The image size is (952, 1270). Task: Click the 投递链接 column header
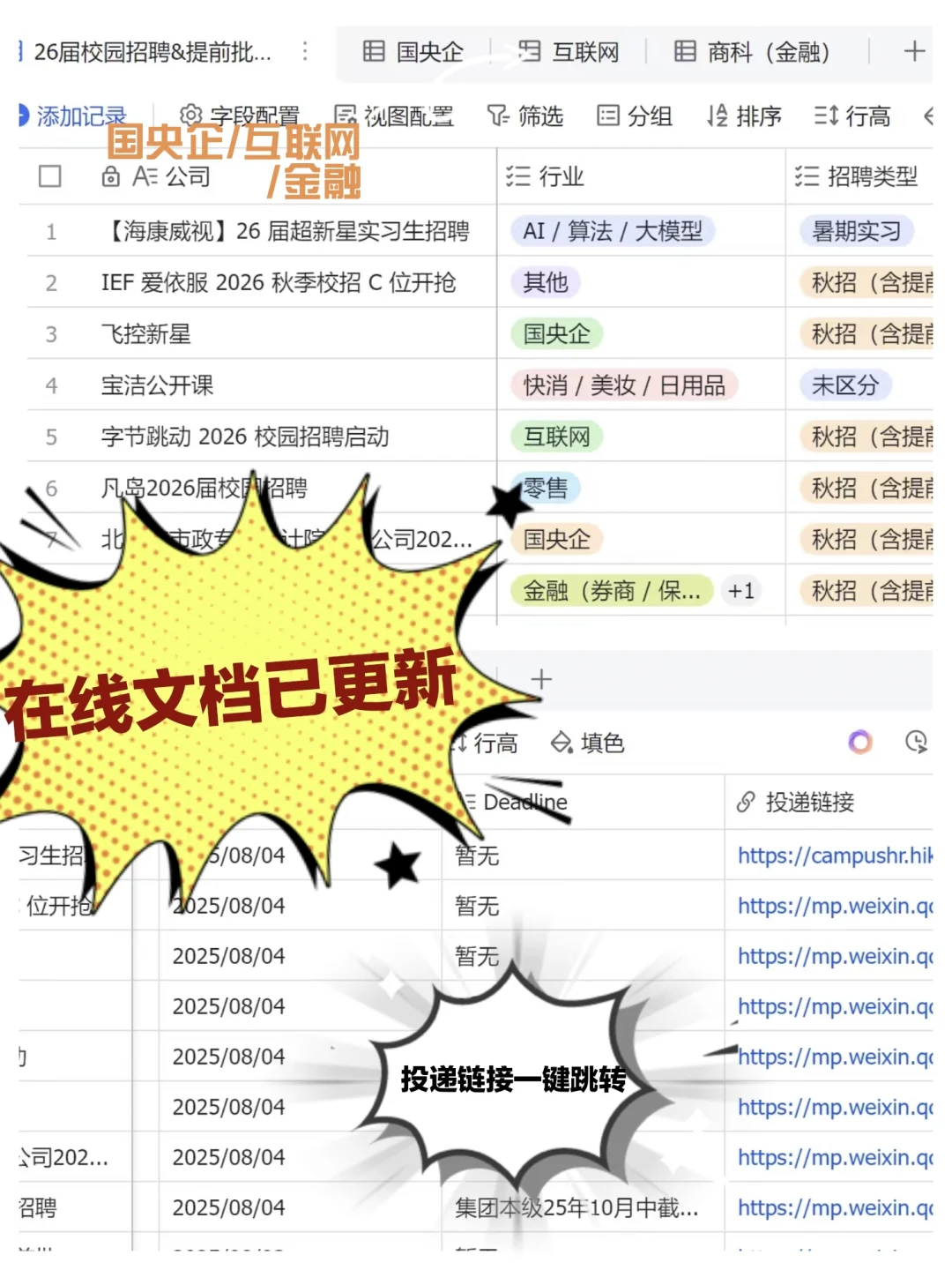pos(795,802)
